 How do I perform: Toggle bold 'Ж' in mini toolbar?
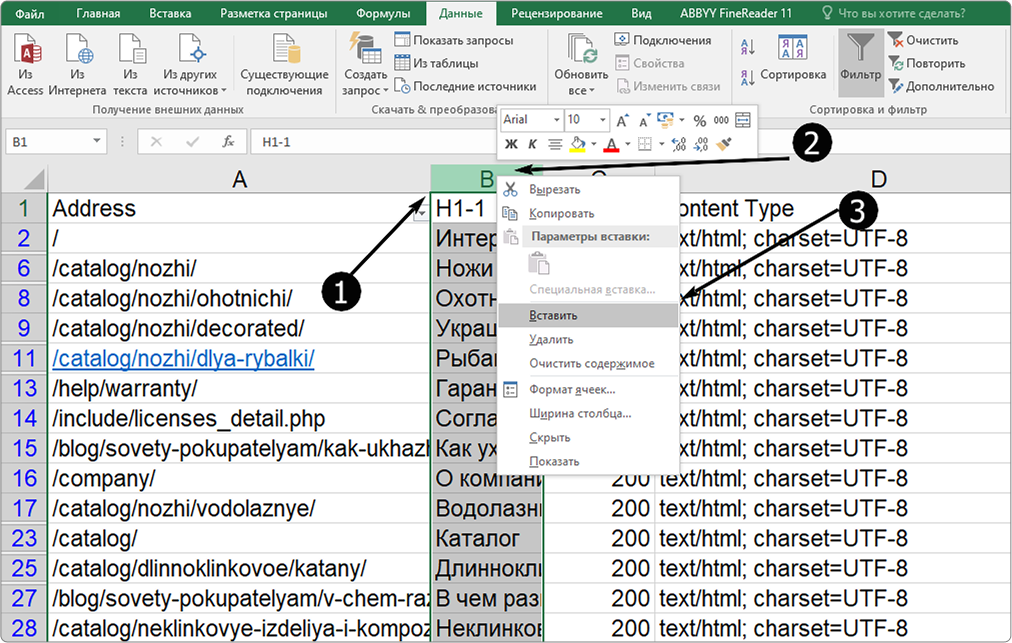[511, 144]
